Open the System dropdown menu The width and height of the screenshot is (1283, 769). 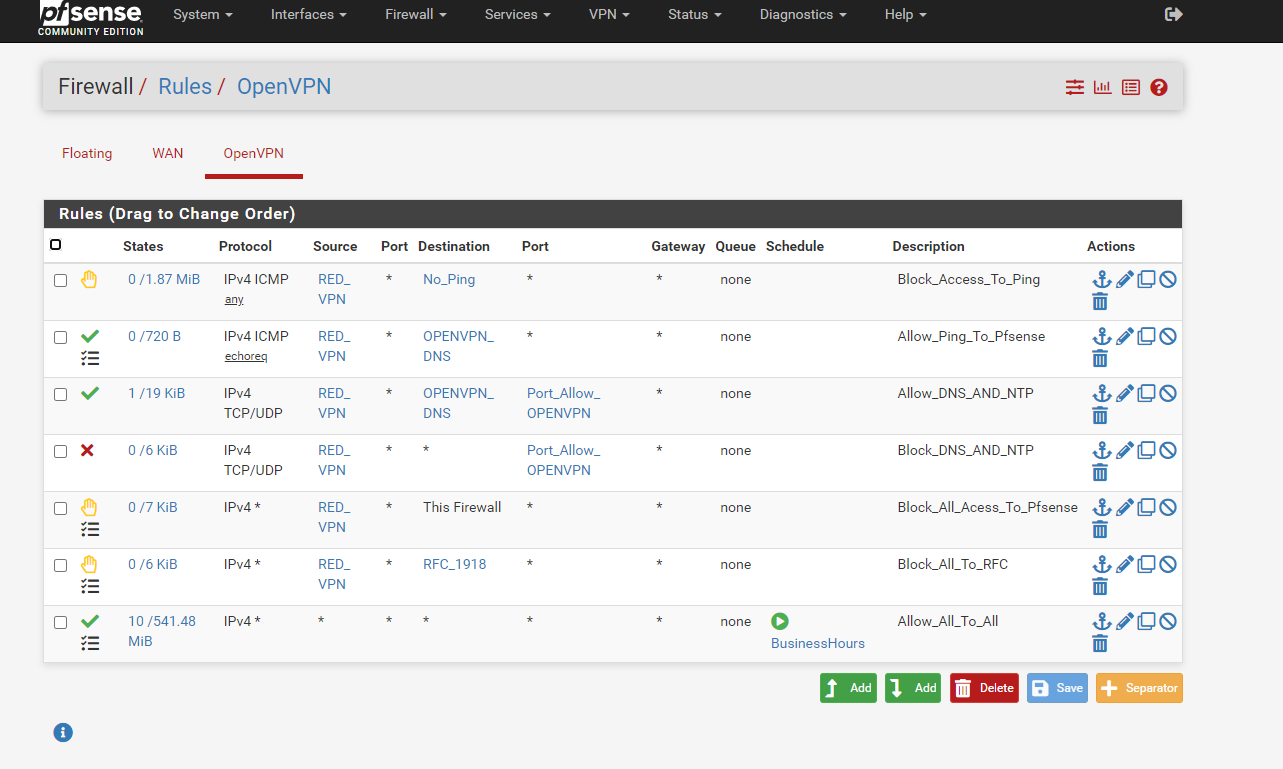[203, 14]
